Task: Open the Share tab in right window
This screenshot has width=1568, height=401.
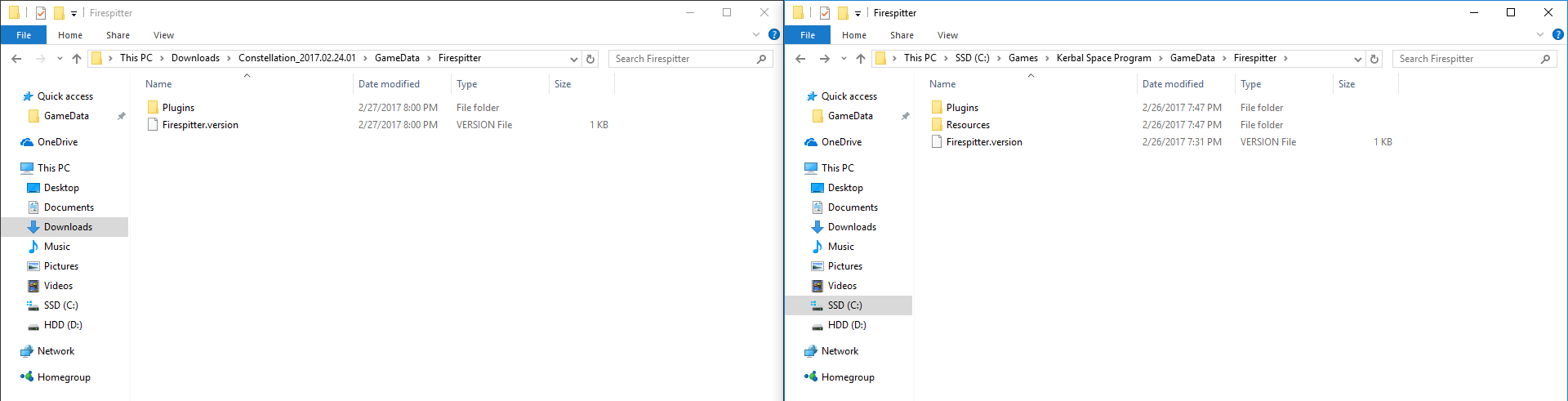Action: pos(902,35)
